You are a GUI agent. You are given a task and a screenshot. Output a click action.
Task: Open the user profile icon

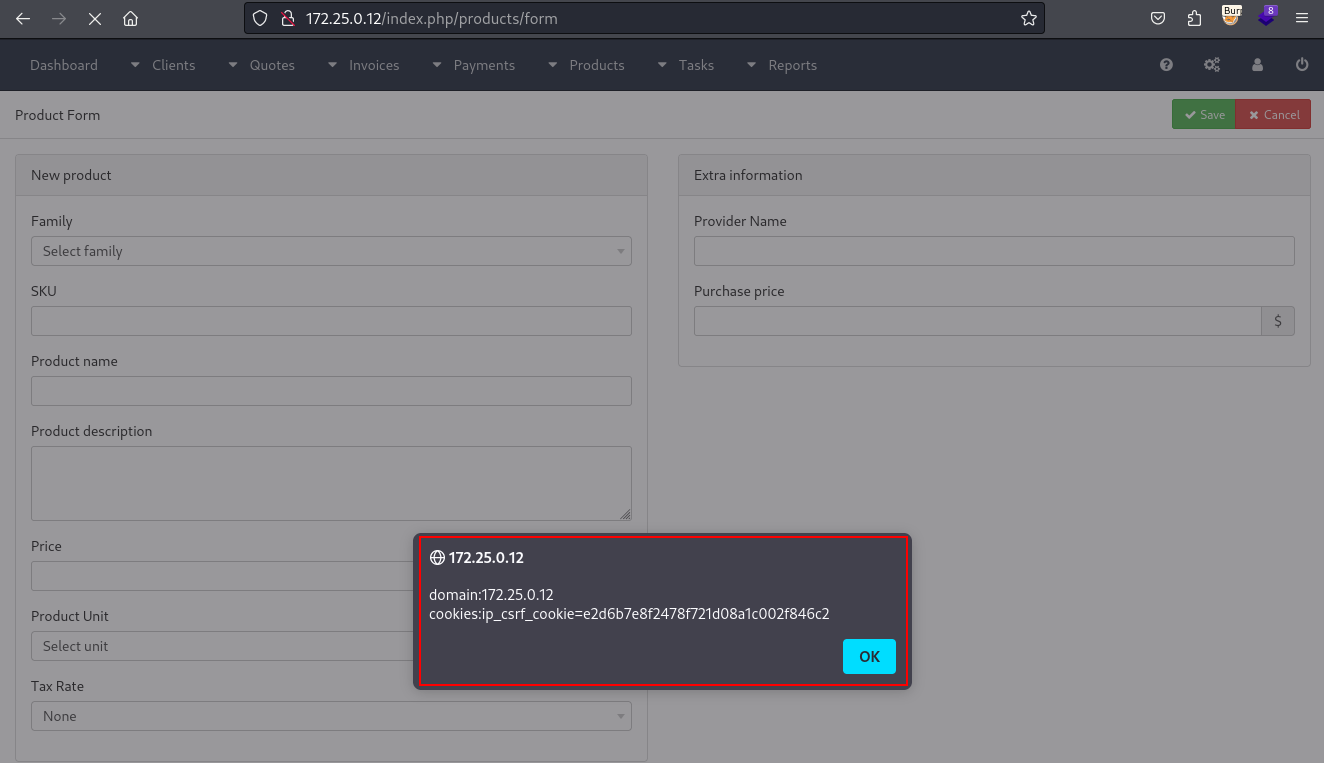(1257, 64)
